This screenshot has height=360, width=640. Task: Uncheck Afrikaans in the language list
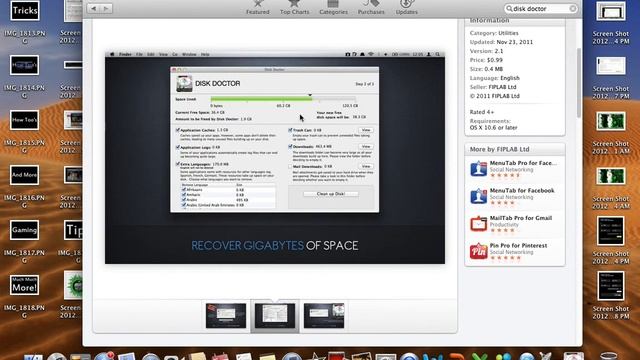[x=184, y=190]
